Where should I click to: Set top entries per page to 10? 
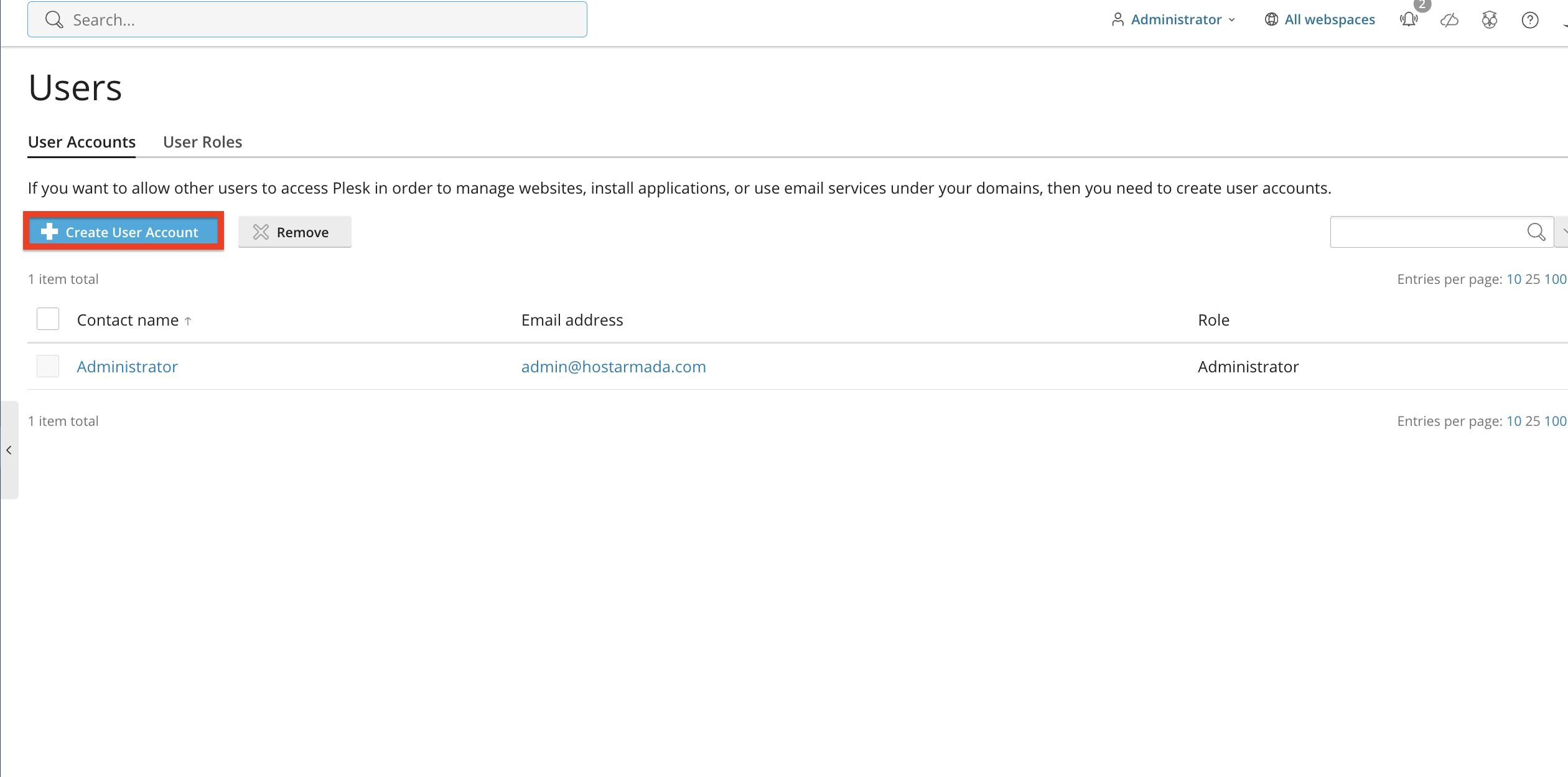(x=1513, y=279)
